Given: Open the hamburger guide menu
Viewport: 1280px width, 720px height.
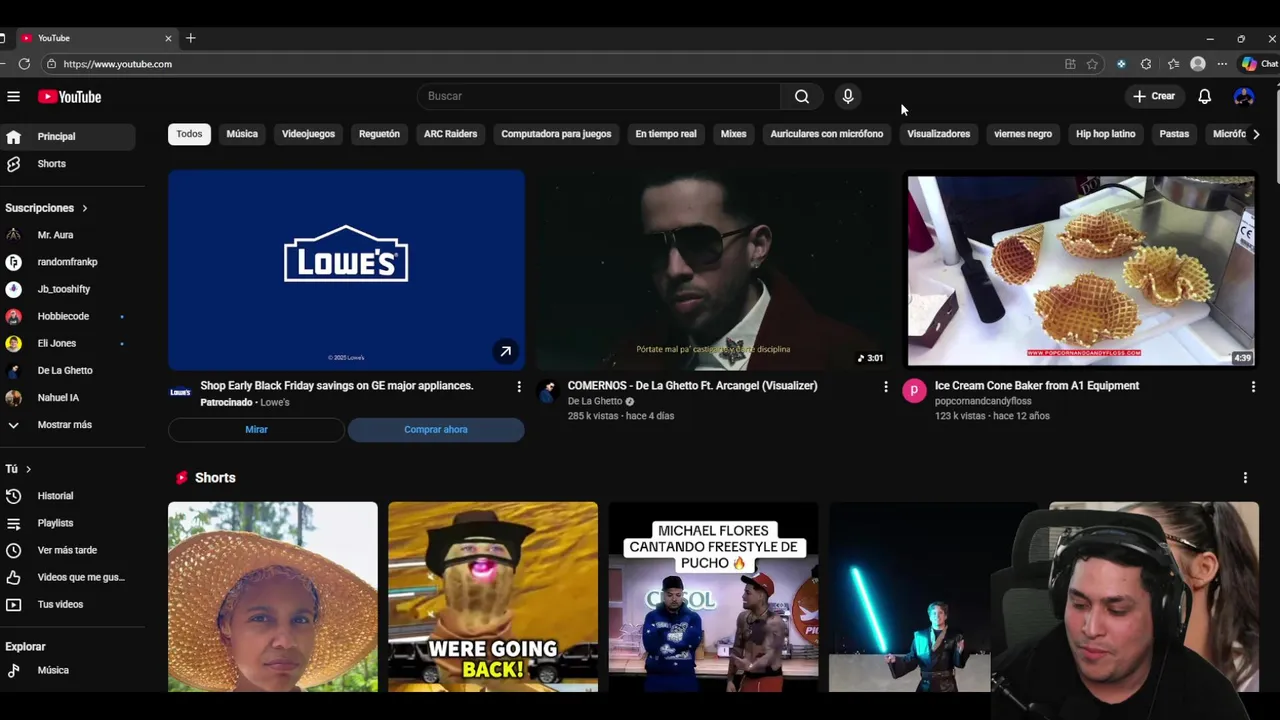Looking at the screenshot, I should tap(13, 96).
